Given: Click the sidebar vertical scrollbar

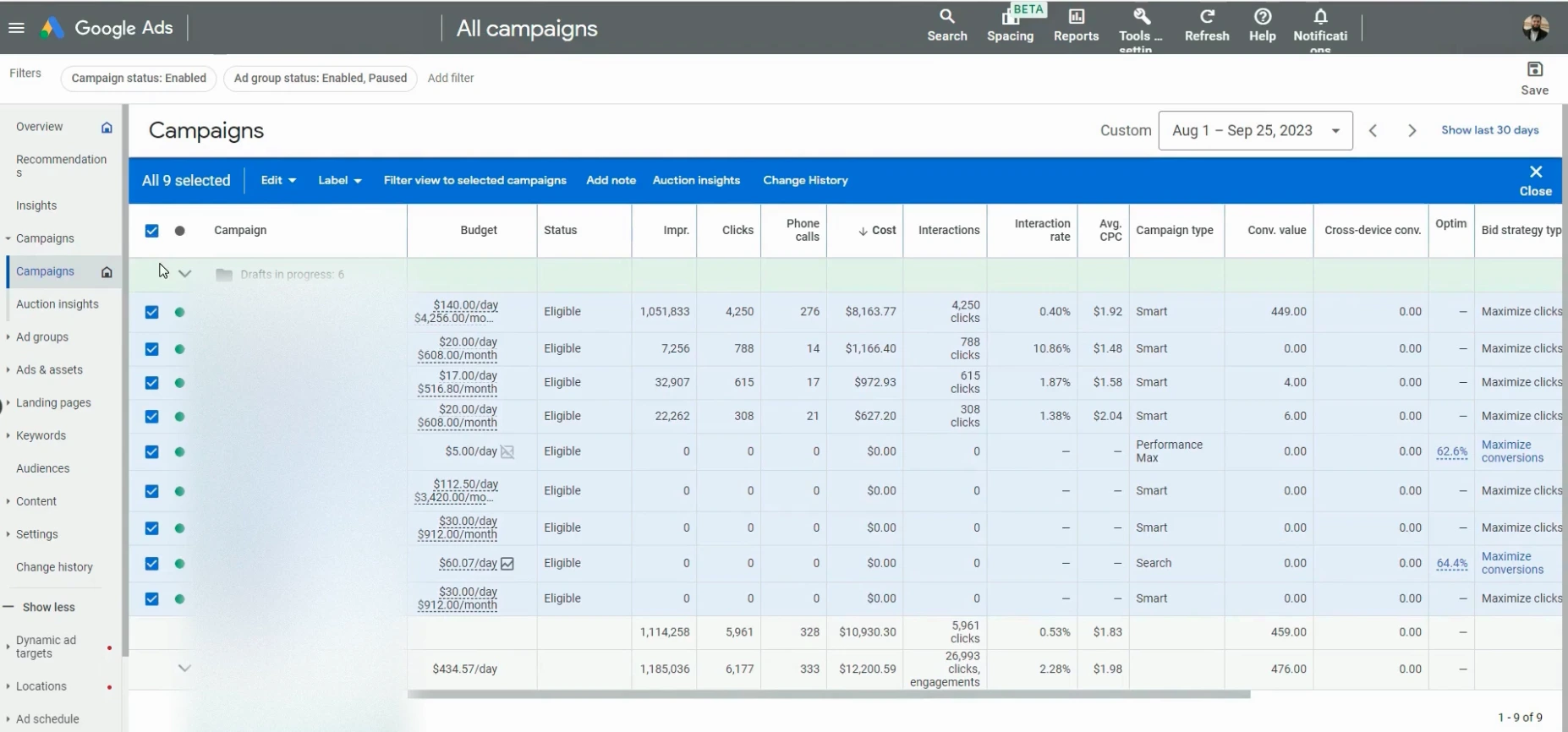Looking at the screenshot, I should pos(125,380).
